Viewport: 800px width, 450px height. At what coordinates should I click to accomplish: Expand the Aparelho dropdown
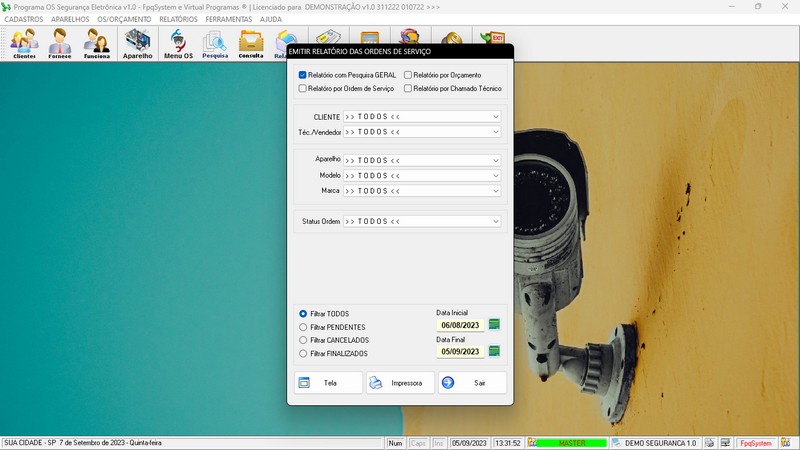tap(495, 161)
